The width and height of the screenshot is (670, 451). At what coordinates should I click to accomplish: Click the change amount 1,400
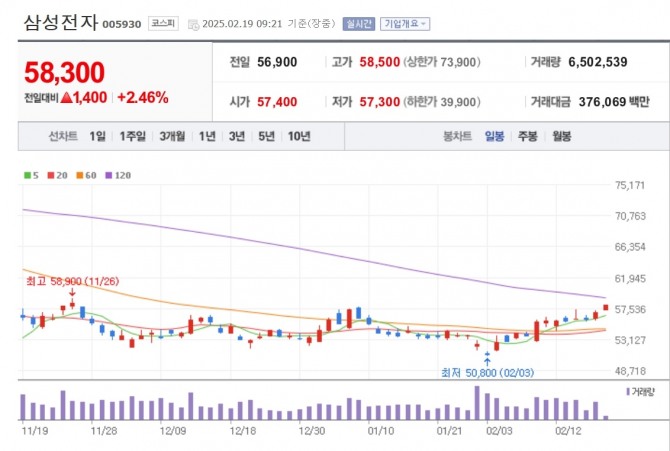click(x=90, y=98)
